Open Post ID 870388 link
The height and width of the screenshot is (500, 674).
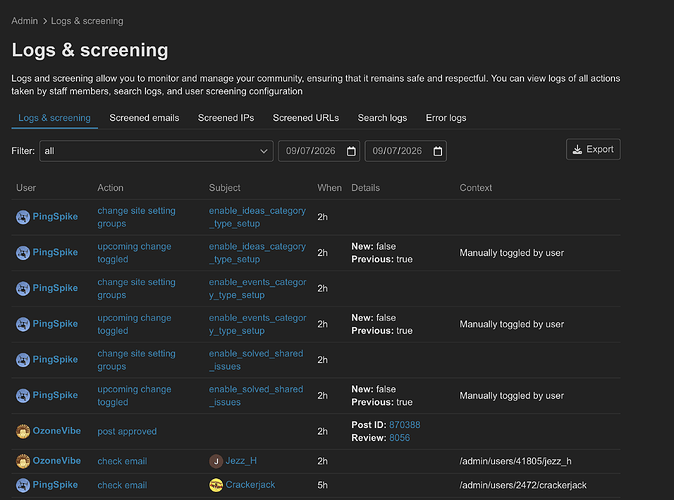[x=404, y=425]
